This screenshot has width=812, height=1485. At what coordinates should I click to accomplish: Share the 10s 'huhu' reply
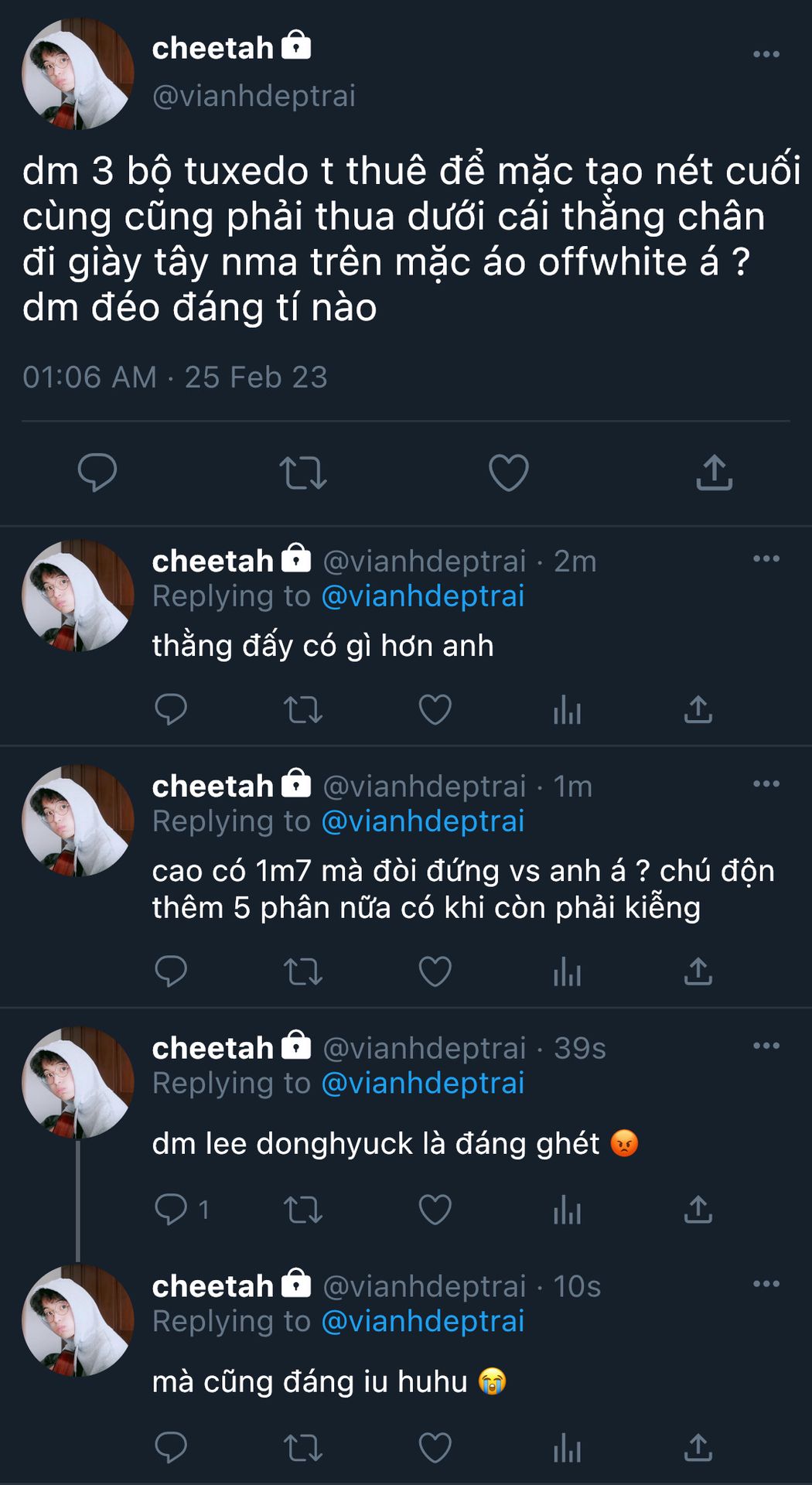click(x=698, y=1447)
